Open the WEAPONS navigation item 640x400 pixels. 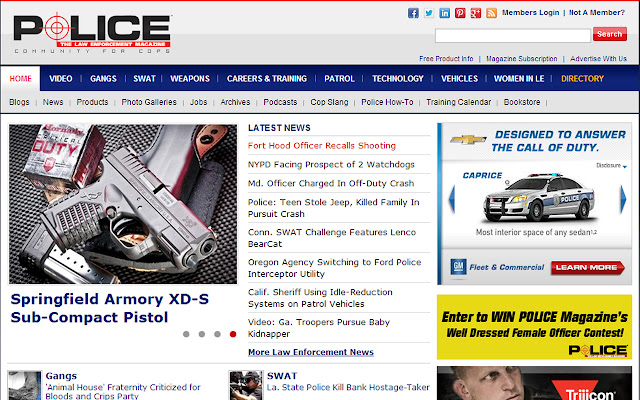point(190,78)
